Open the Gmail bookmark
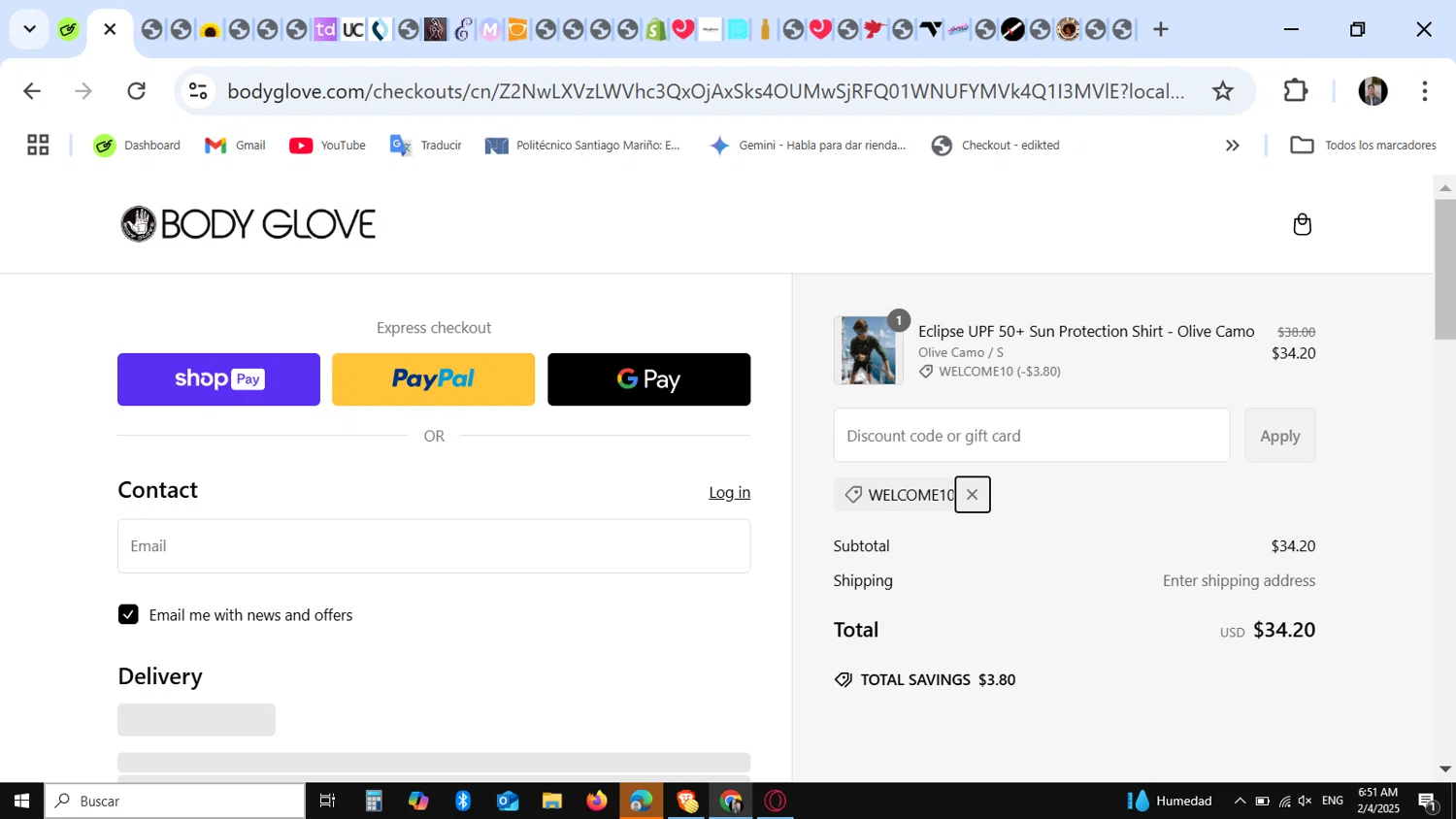Viewport: 1456px width, 819px height. pyautogui.click(x=235, y=146)
